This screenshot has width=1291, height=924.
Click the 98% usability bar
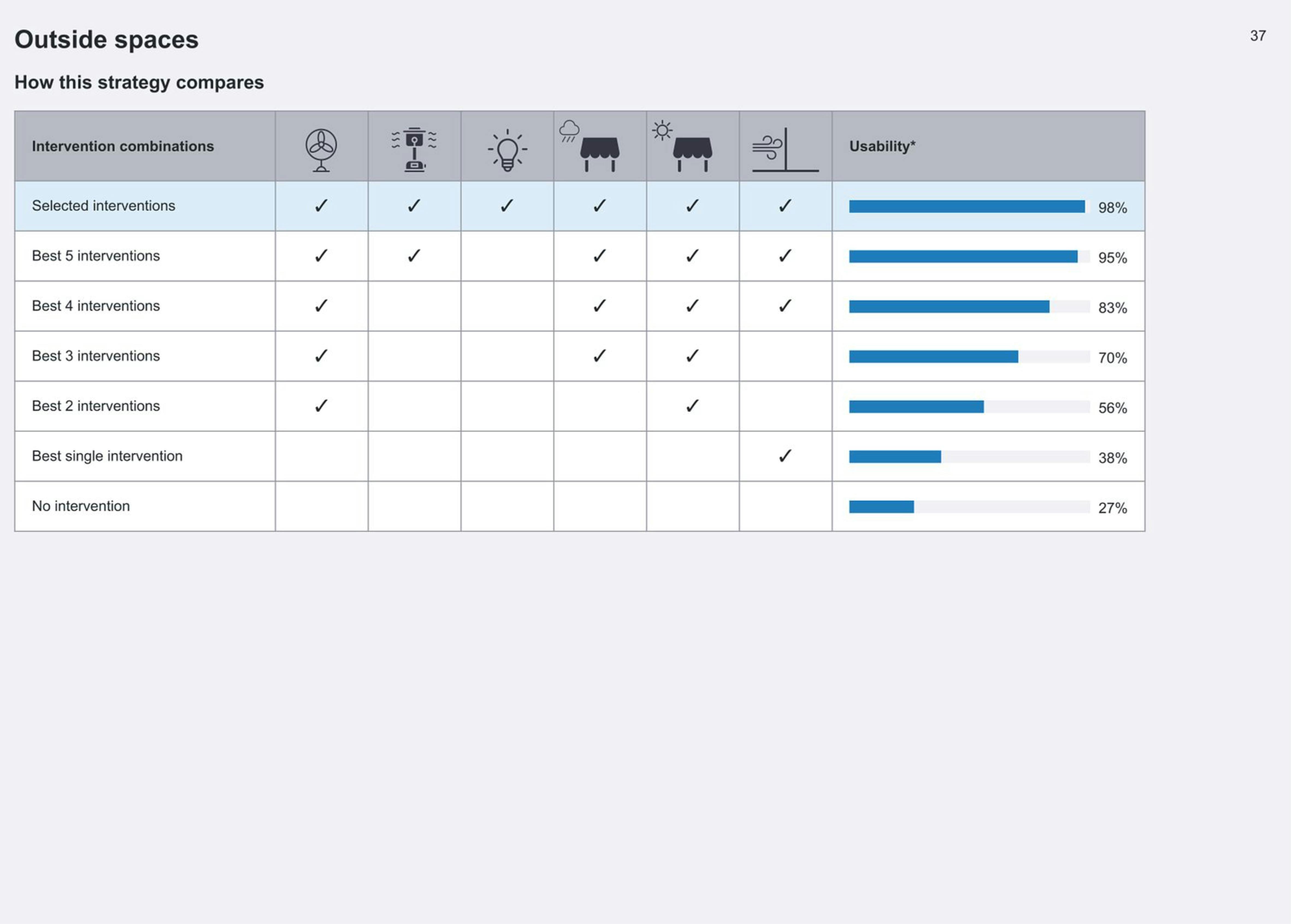[966, 206]
